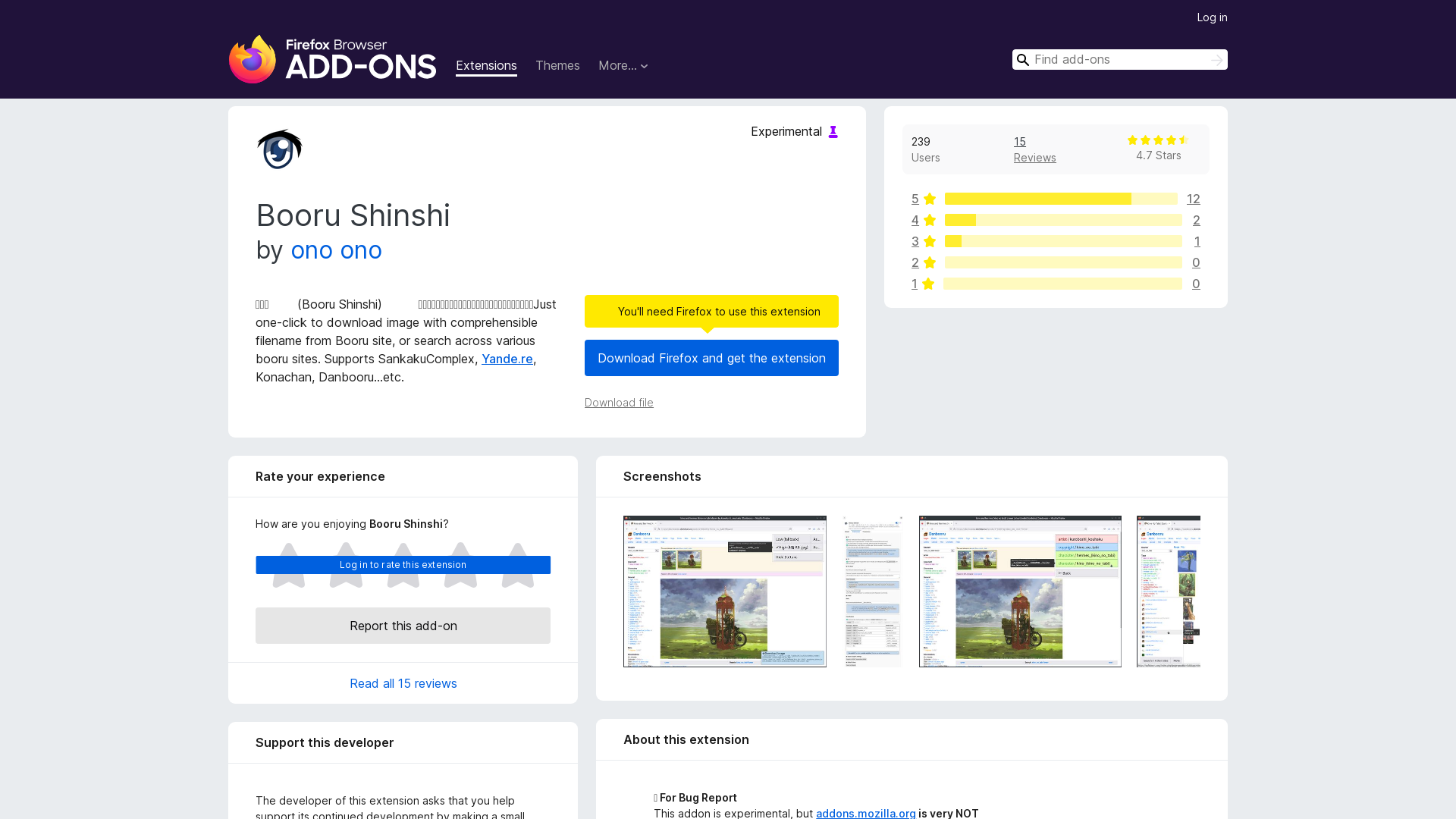This screenshot has height=819, width=1456.
Task: Click Download Firefox and get the extension
Action: [x=711, y=358]
